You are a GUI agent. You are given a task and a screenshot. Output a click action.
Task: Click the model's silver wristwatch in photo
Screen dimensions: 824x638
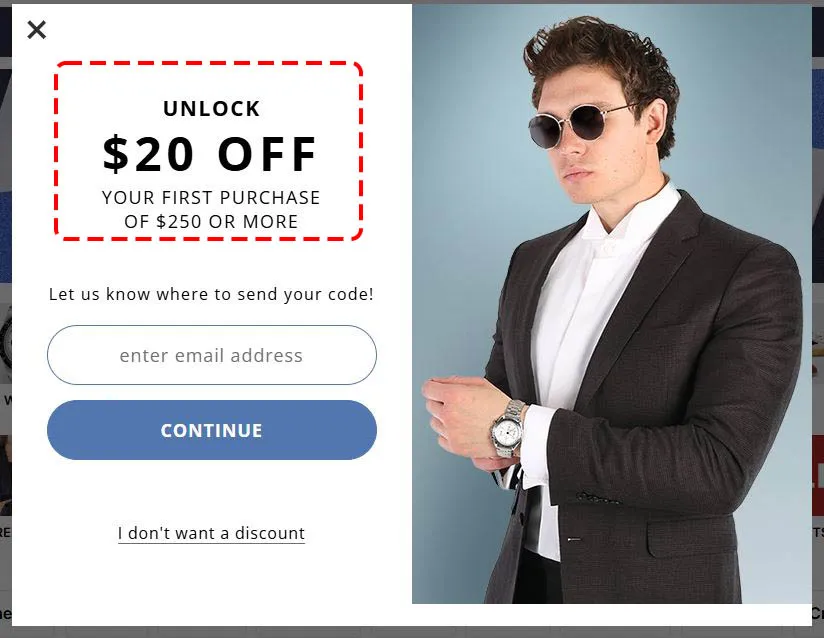click(508, 429)
